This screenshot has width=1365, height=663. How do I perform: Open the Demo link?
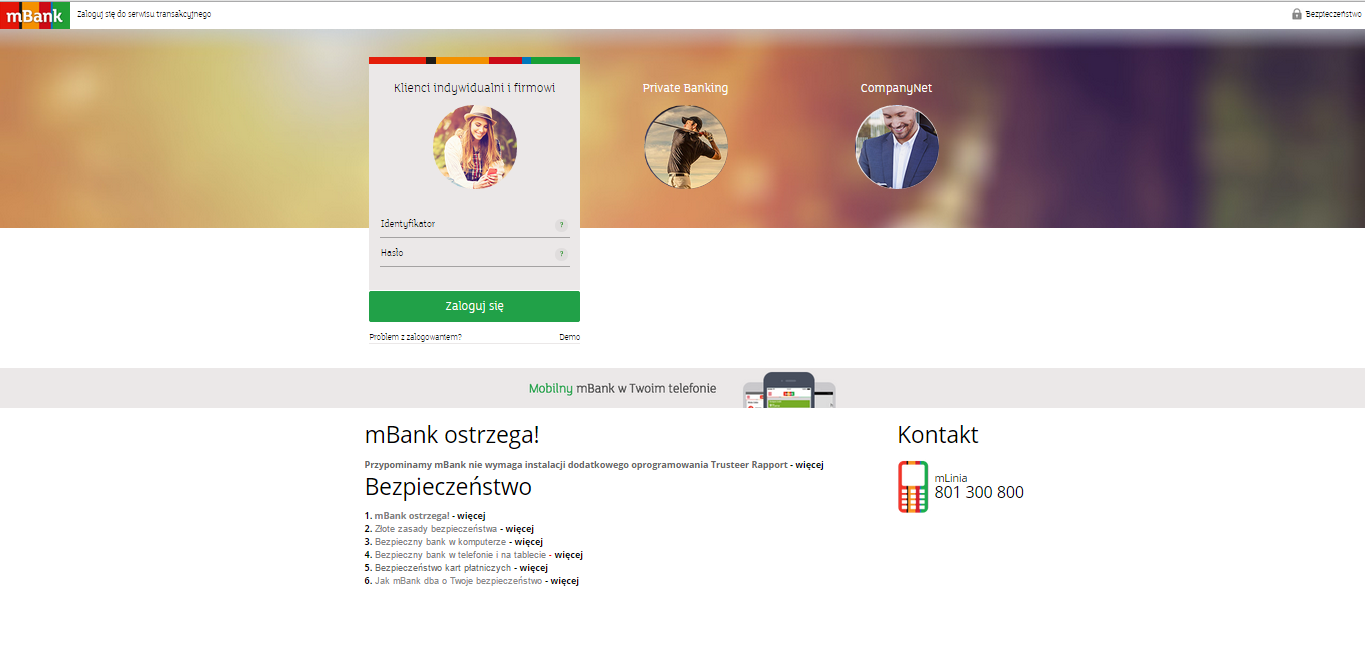[x=569, y=337]
